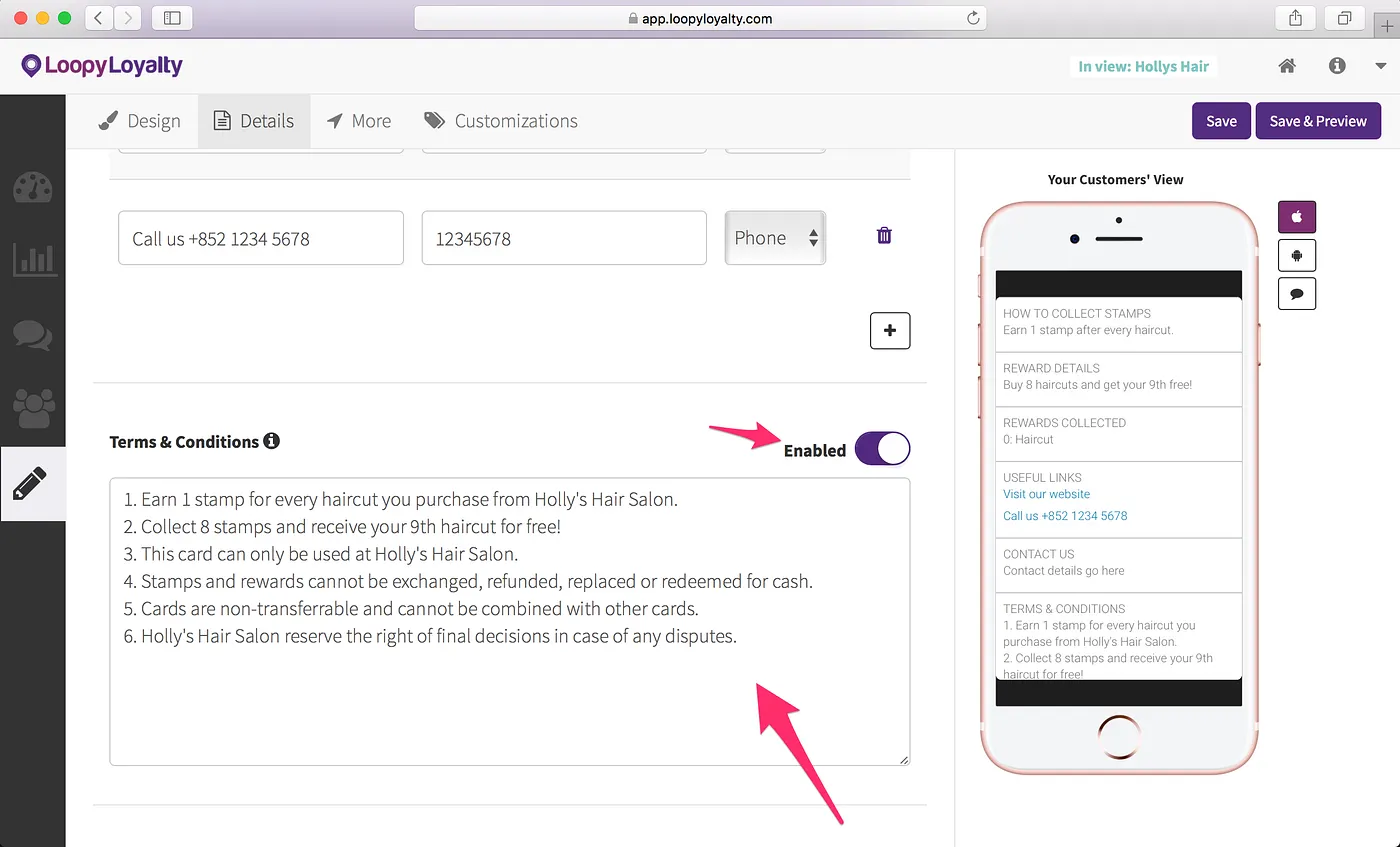Go to home via house icon
Screen dimensions: 1400x847
coord(1287,66)
